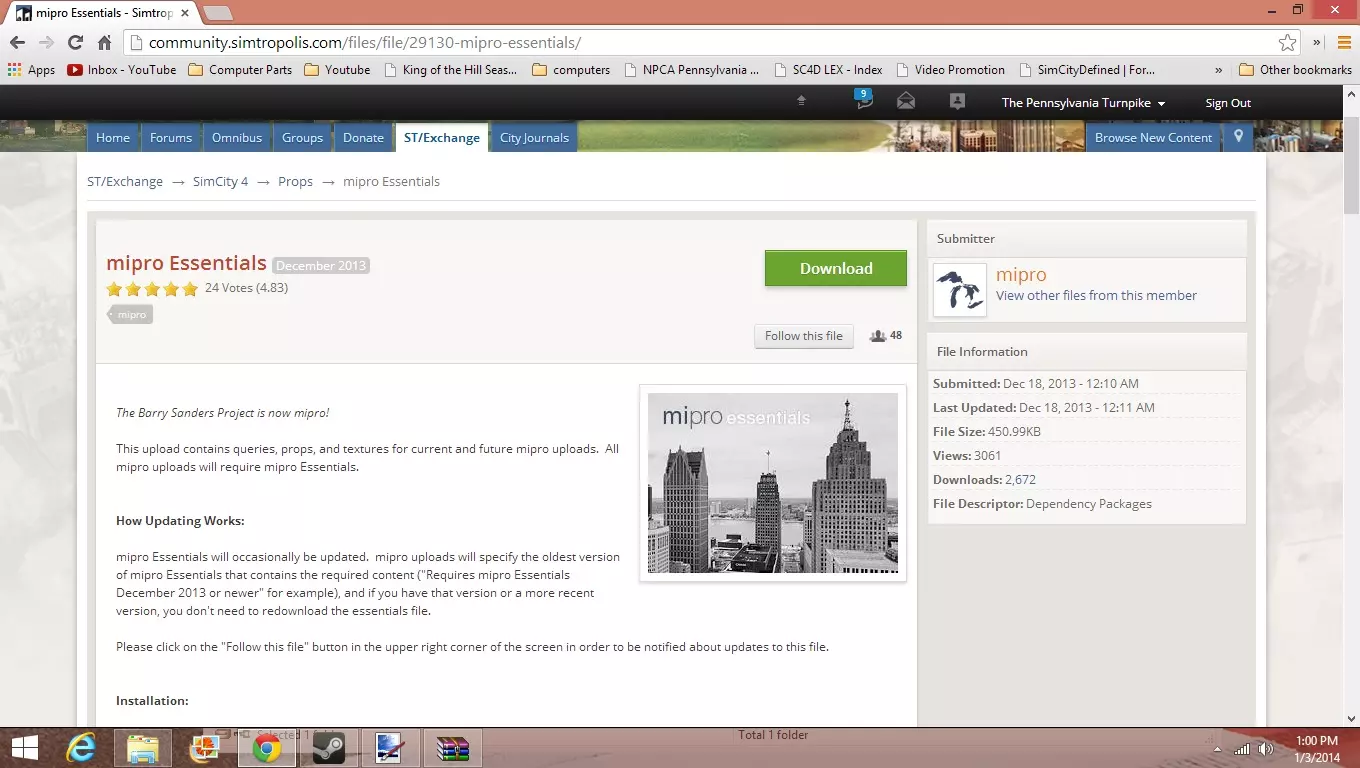This screenshot has height=768, width=1360.
Task: Switch to the Chrome taskbar icon
Action: pyautogui.click(x=267, y=748)
